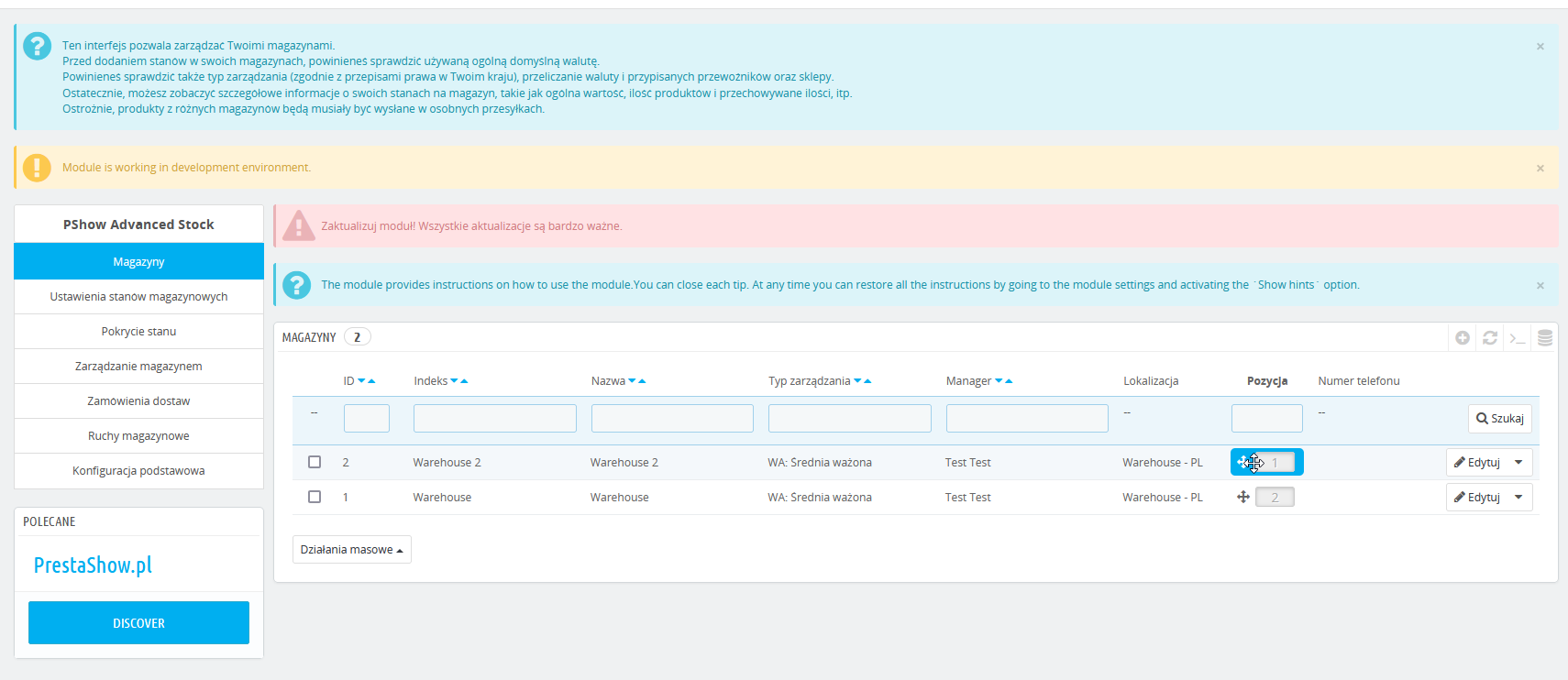Screen dimensions: 1568x680
Task: Open the SQL query terminal icon
Action: coord(1518,338)
